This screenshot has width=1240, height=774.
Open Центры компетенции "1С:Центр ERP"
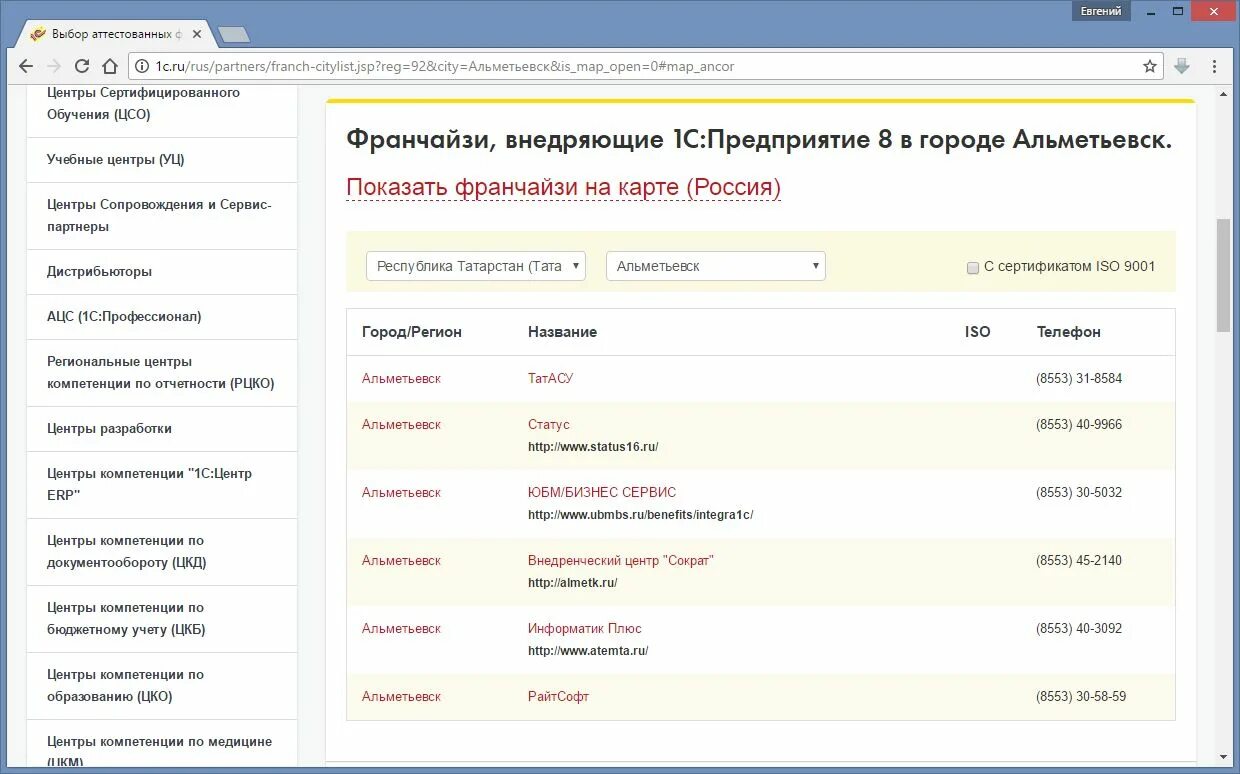click(162, 485)
